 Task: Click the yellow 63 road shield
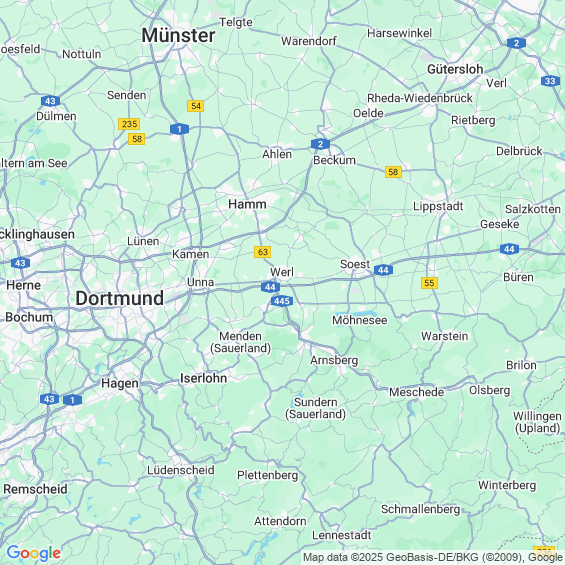pos(262,252)
